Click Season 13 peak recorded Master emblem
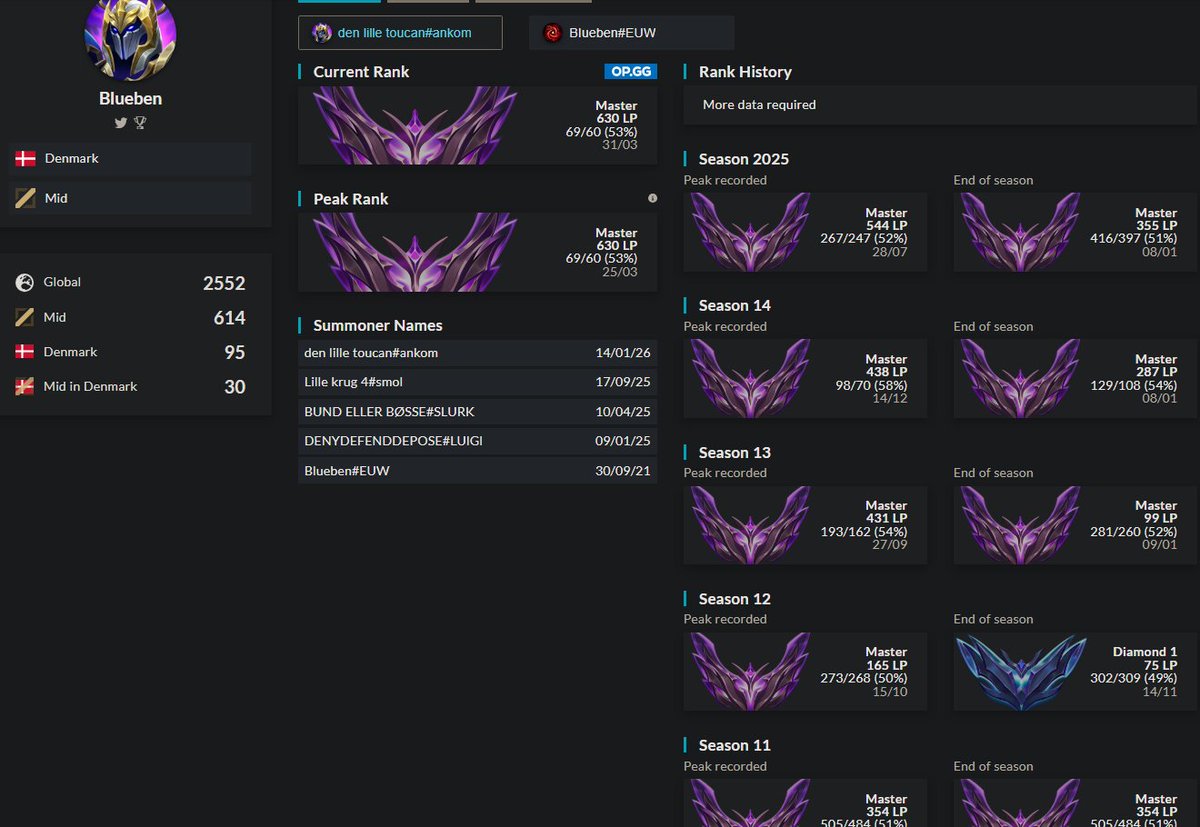This screenshot has width=1200, height=827. point(751,525)
